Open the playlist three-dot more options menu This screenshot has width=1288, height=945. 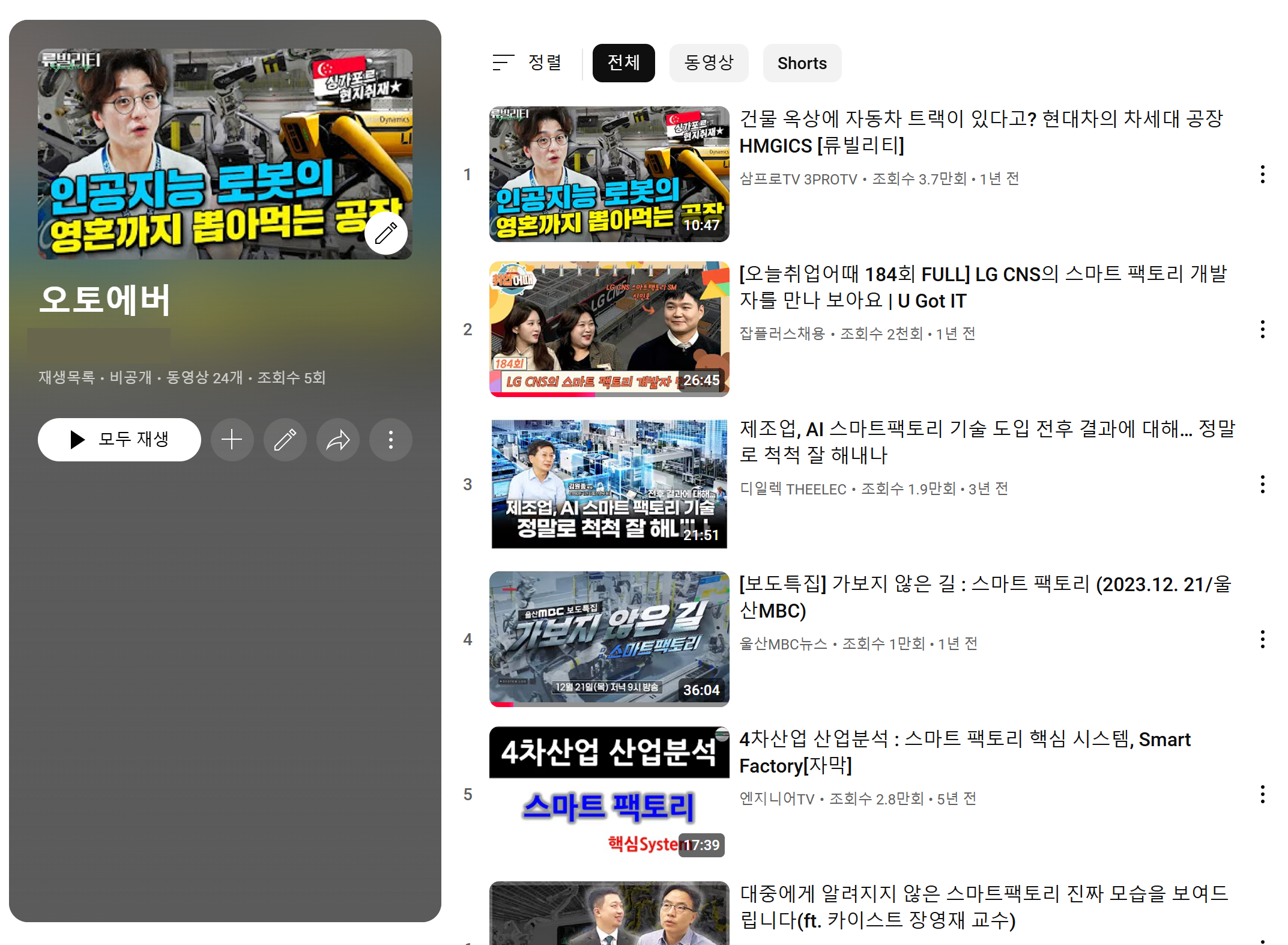[x=391, y=440]
